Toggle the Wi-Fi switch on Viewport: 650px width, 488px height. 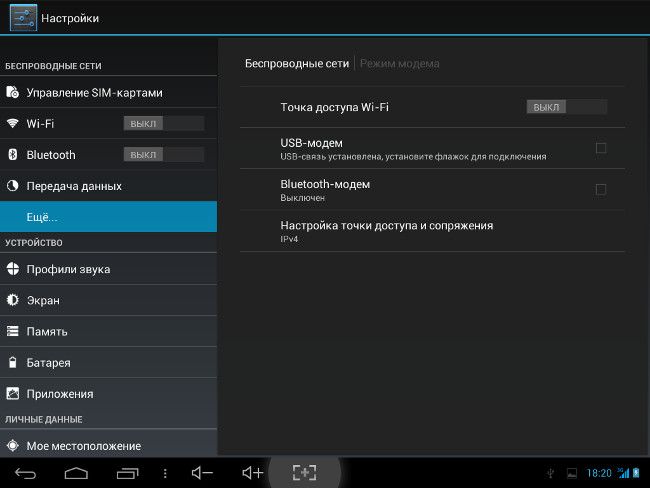(164, 124)
